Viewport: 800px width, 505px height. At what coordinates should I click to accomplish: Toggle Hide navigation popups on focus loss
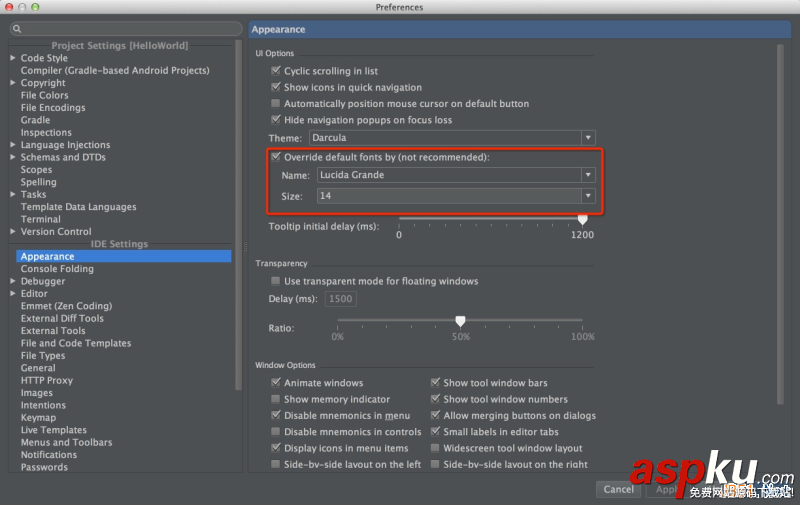[276, 119]
